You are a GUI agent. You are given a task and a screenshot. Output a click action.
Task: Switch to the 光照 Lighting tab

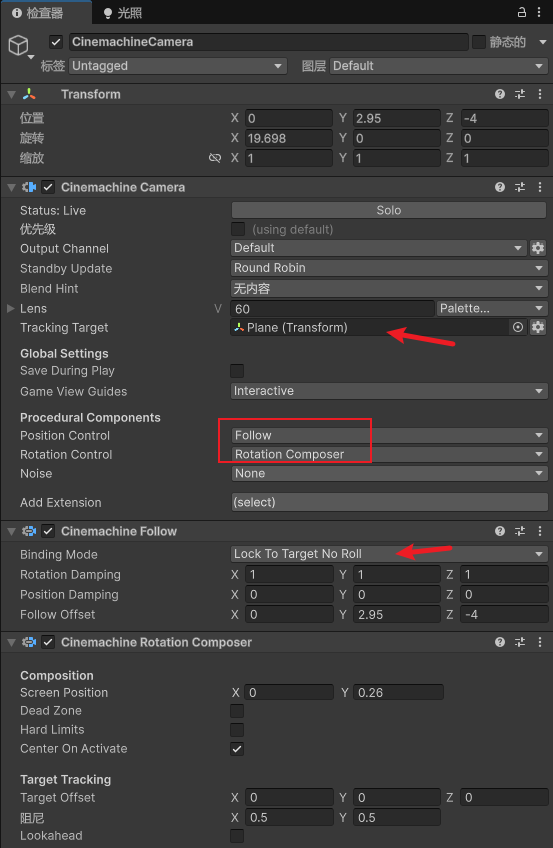point(123,13)
